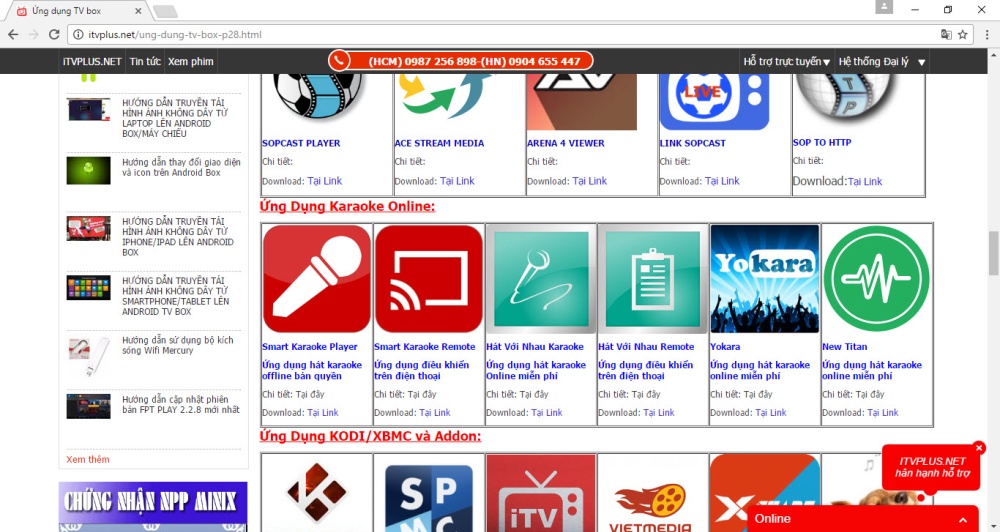View site information icon next to URL
The height and width of the screenshot is (532, 1000).
[77, 34]
